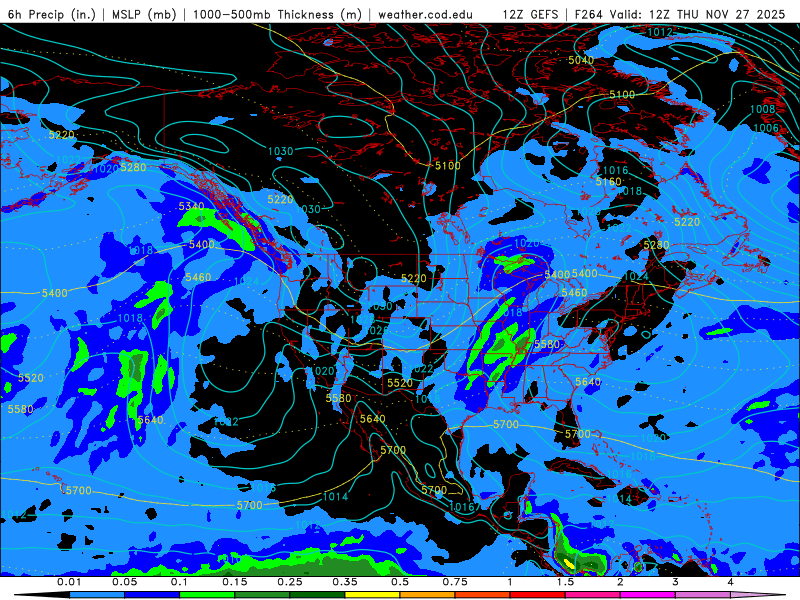Select the dark blue legend color swatch

[x=152, y=595]
